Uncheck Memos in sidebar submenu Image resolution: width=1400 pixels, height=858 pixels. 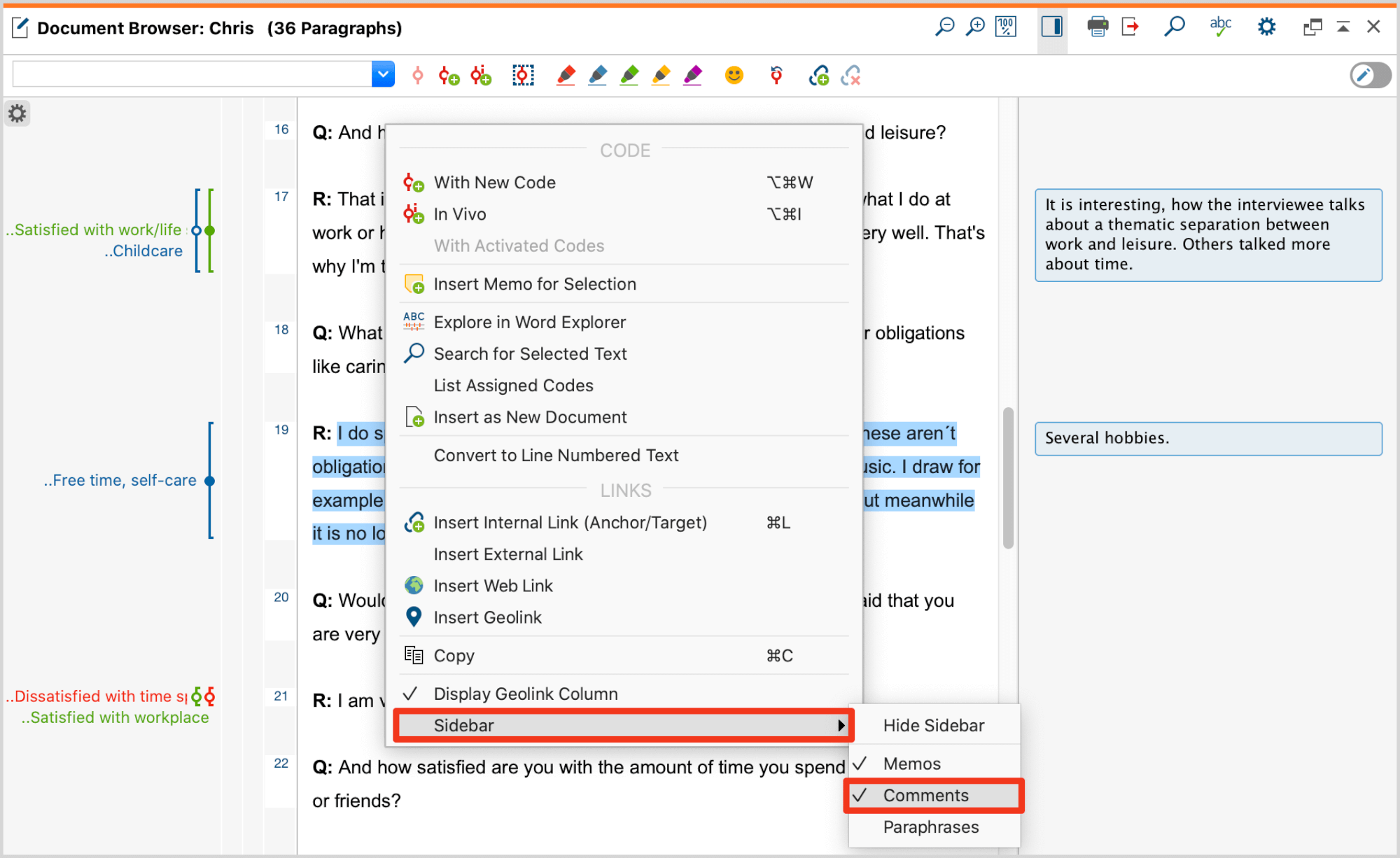click(x=911, y=764)
